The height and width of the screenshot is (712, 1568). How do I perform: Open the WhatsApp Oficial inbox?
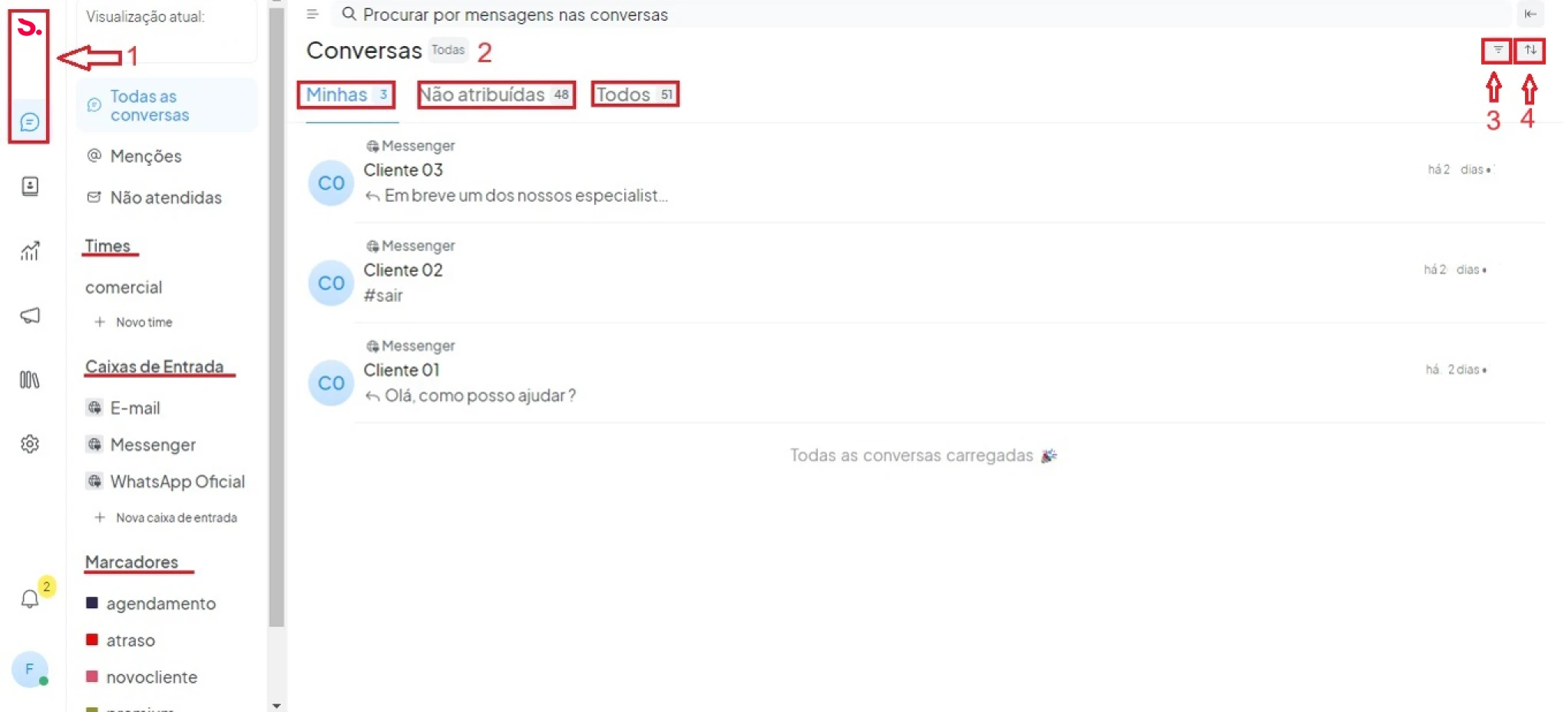177,482
